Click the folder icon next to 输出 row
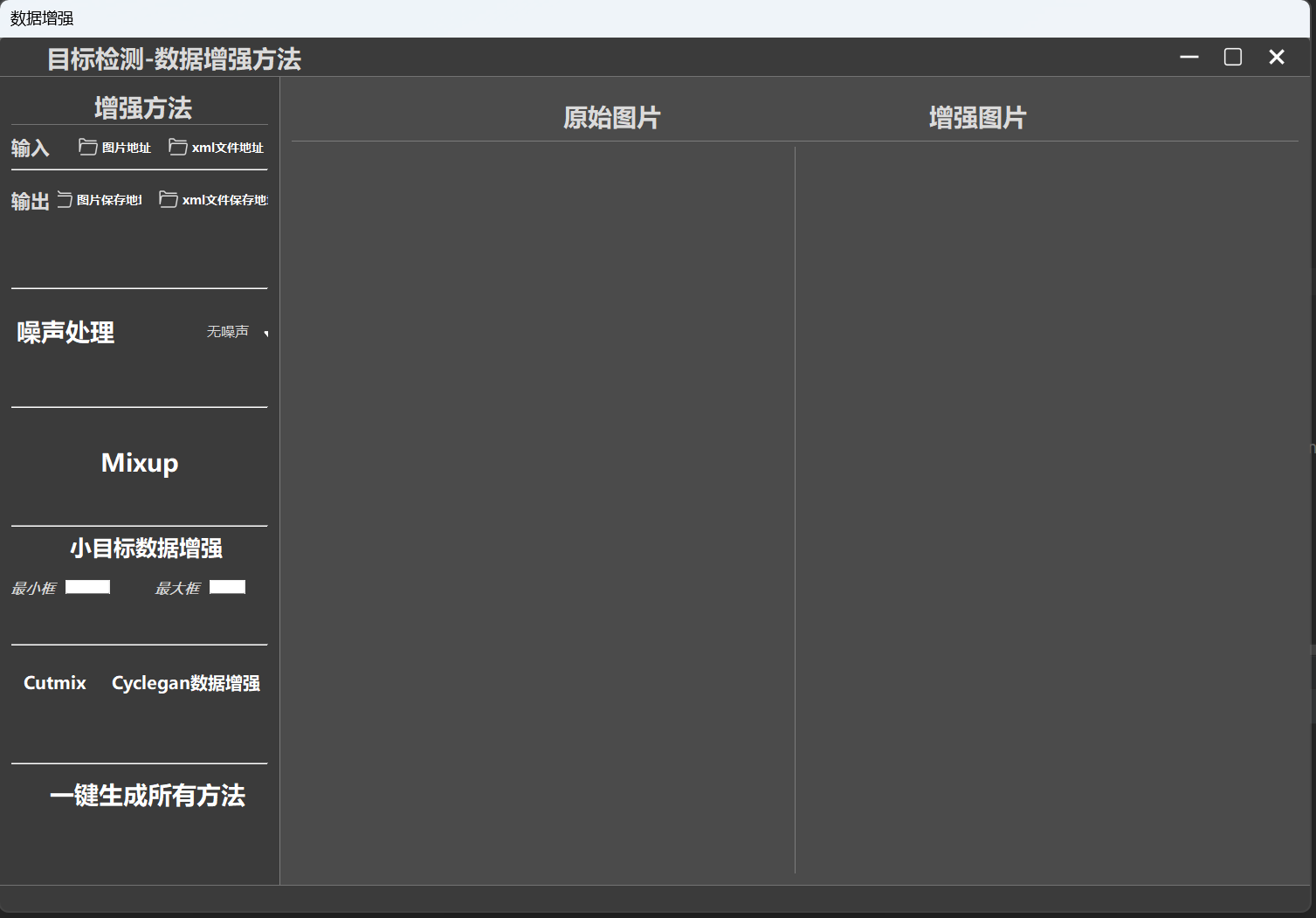Screen dimensions: 1316x918 click(65, 199)
